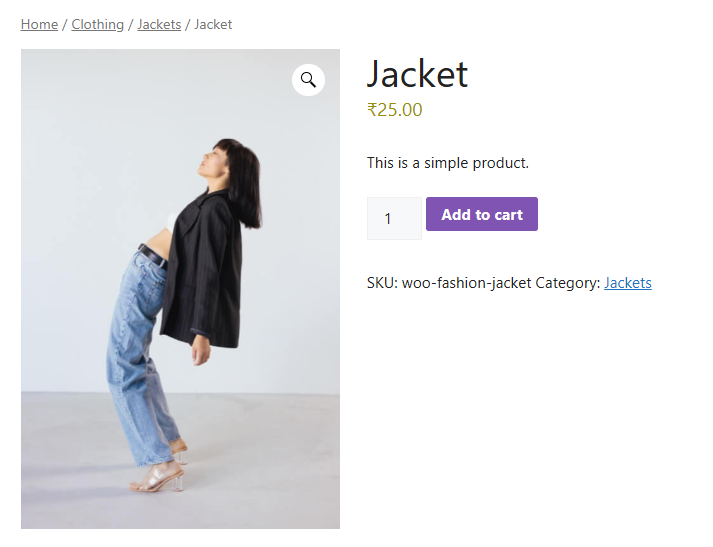The height and width of the screenshot is (547, 713).
Task: Click the current Jacket breadcrumb text
Action: pos(213,24)
